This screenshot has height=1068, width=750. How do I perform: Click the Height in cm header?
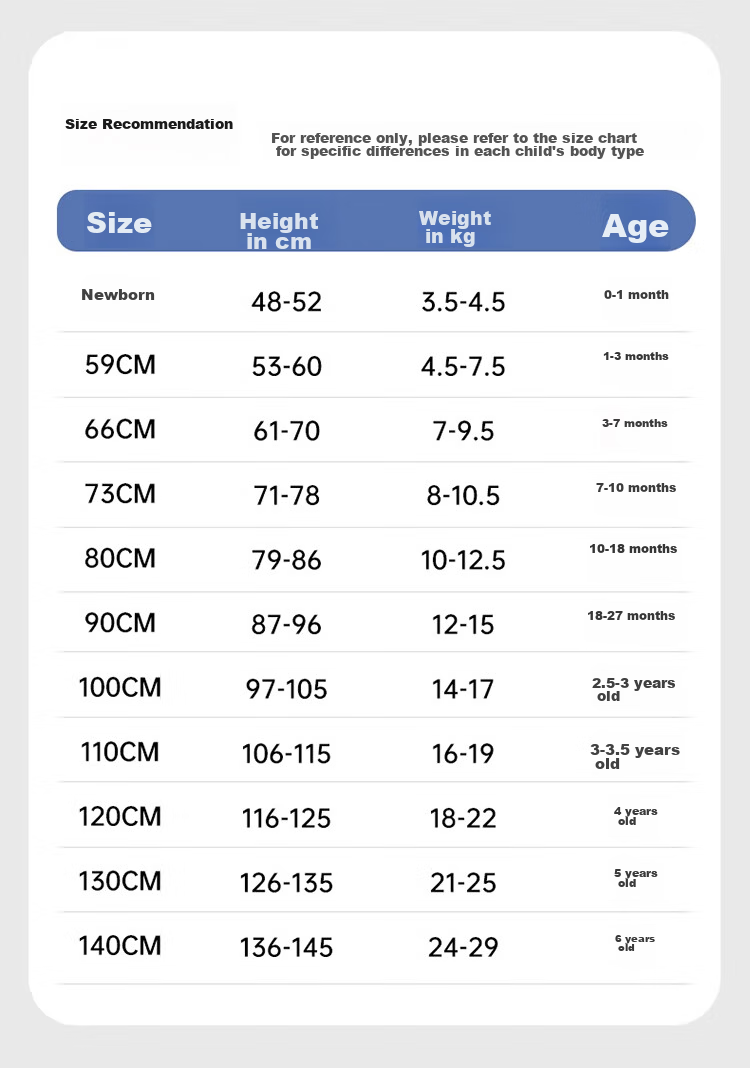tap(279, 230)
